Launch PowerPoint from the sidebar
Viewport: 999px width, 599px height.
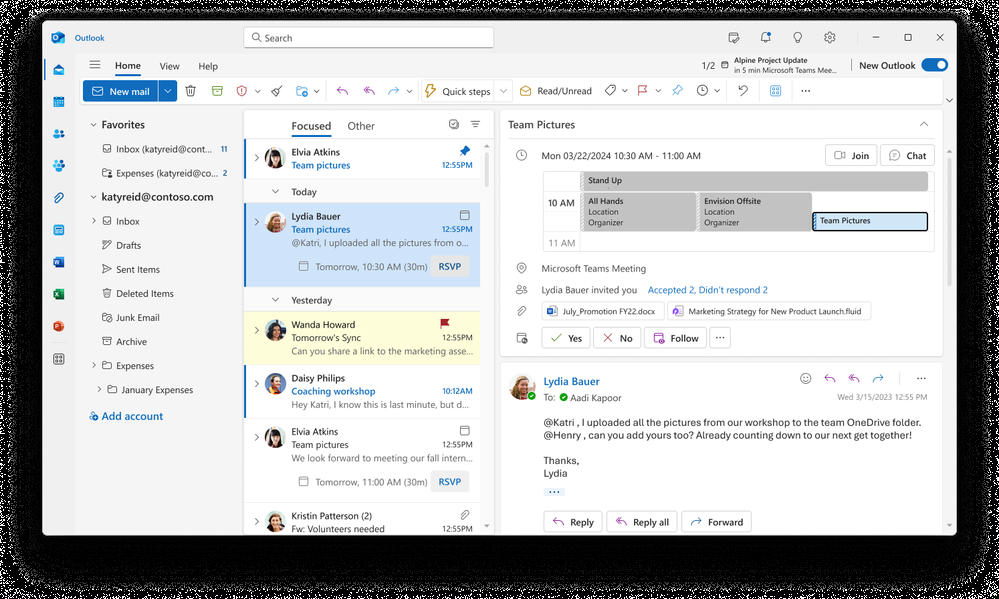click(59, 326)
